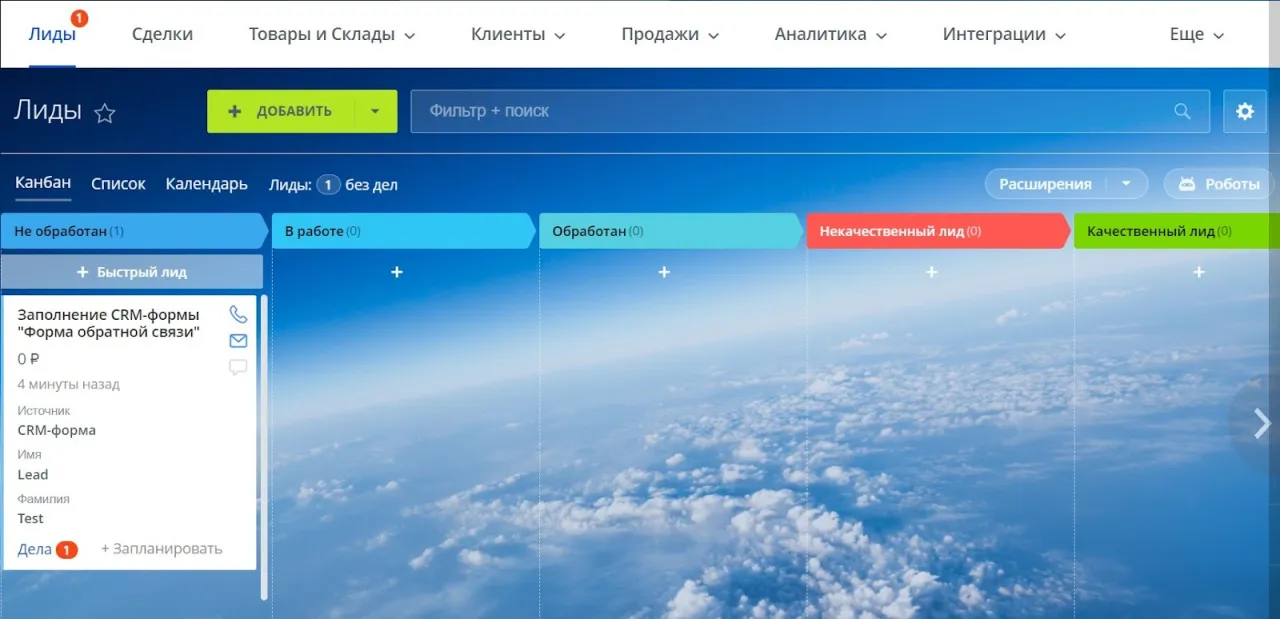Open the Сделки menu item
This screenshot has width=1280, height=619.
pos(162,33)
